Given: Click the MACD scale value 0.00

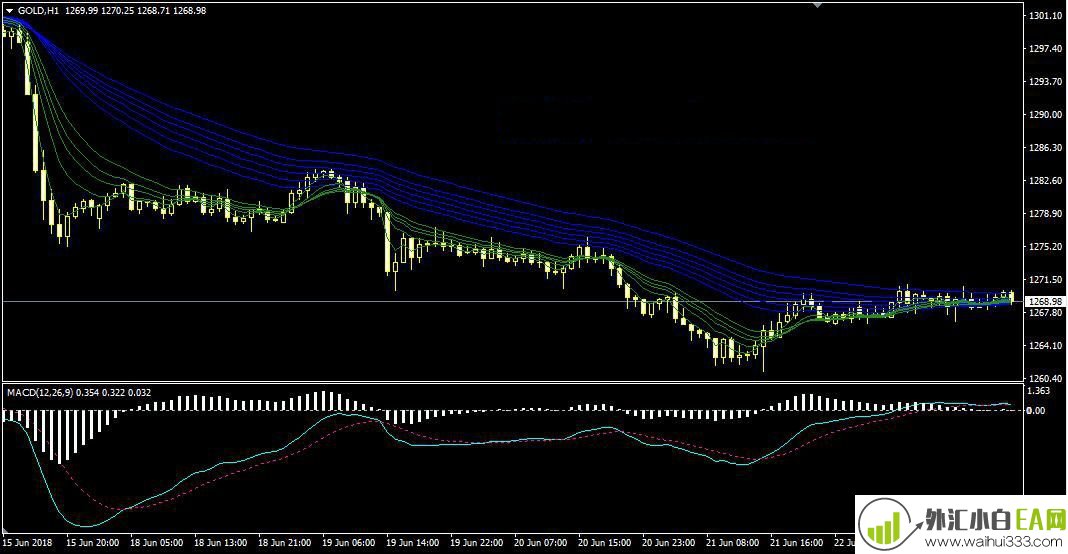Looking at the screenshot, I should [x=1037, y=410].
